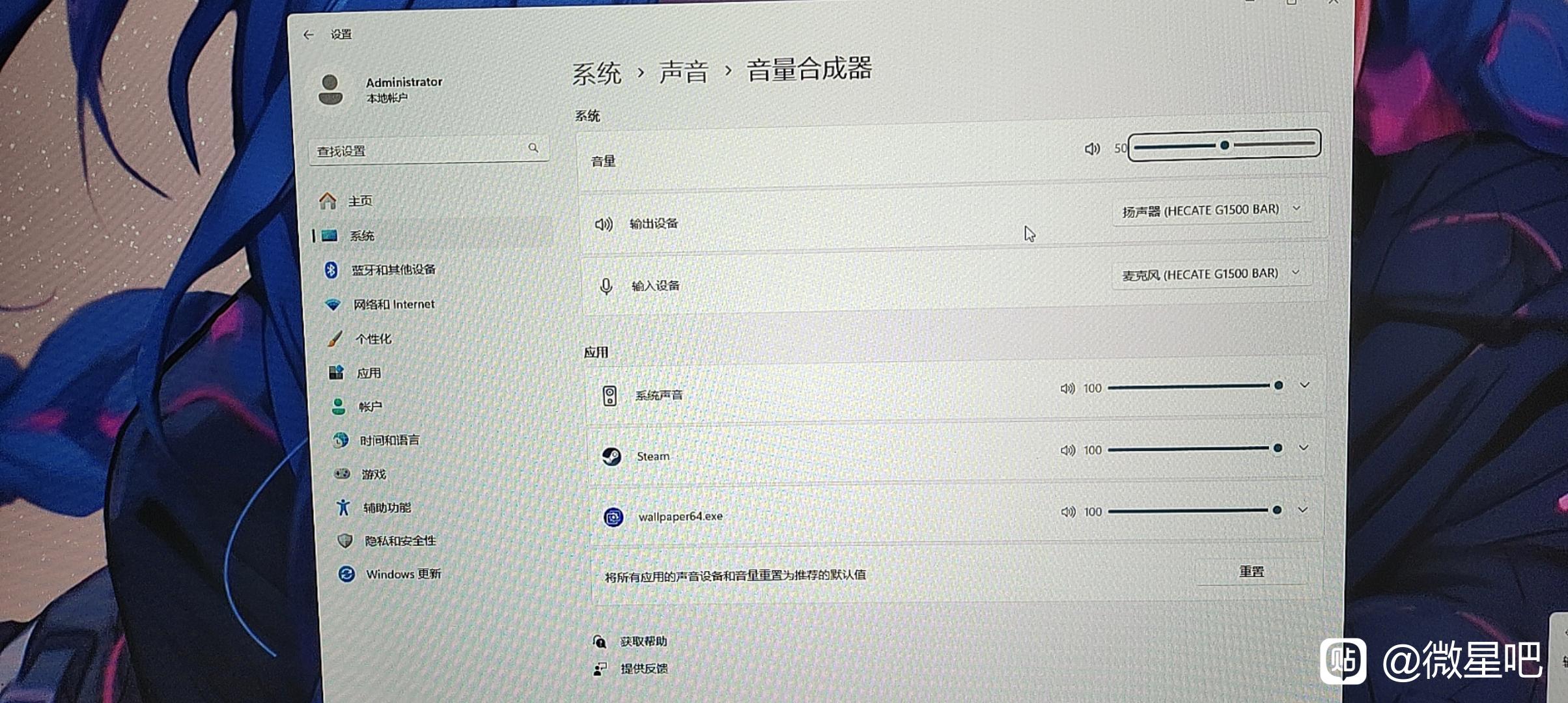Click the Bluetooth icon in sidebar

(x=331, y=269)
